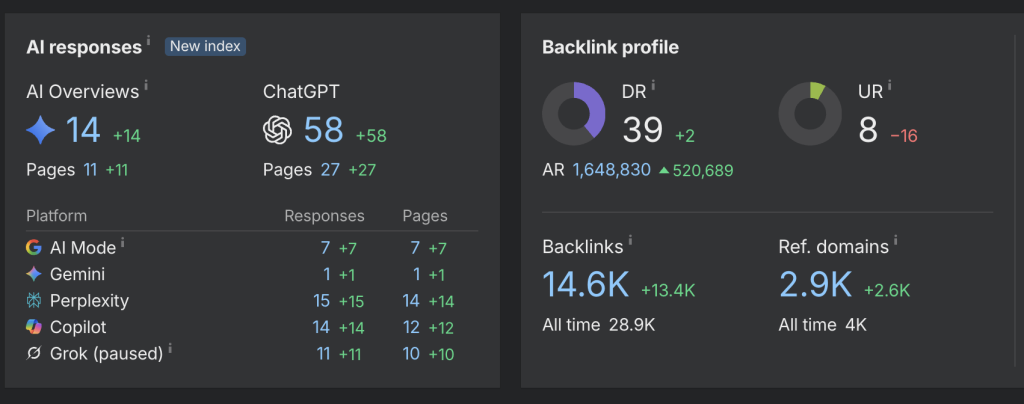Open Copilot pages value 12

411,327
